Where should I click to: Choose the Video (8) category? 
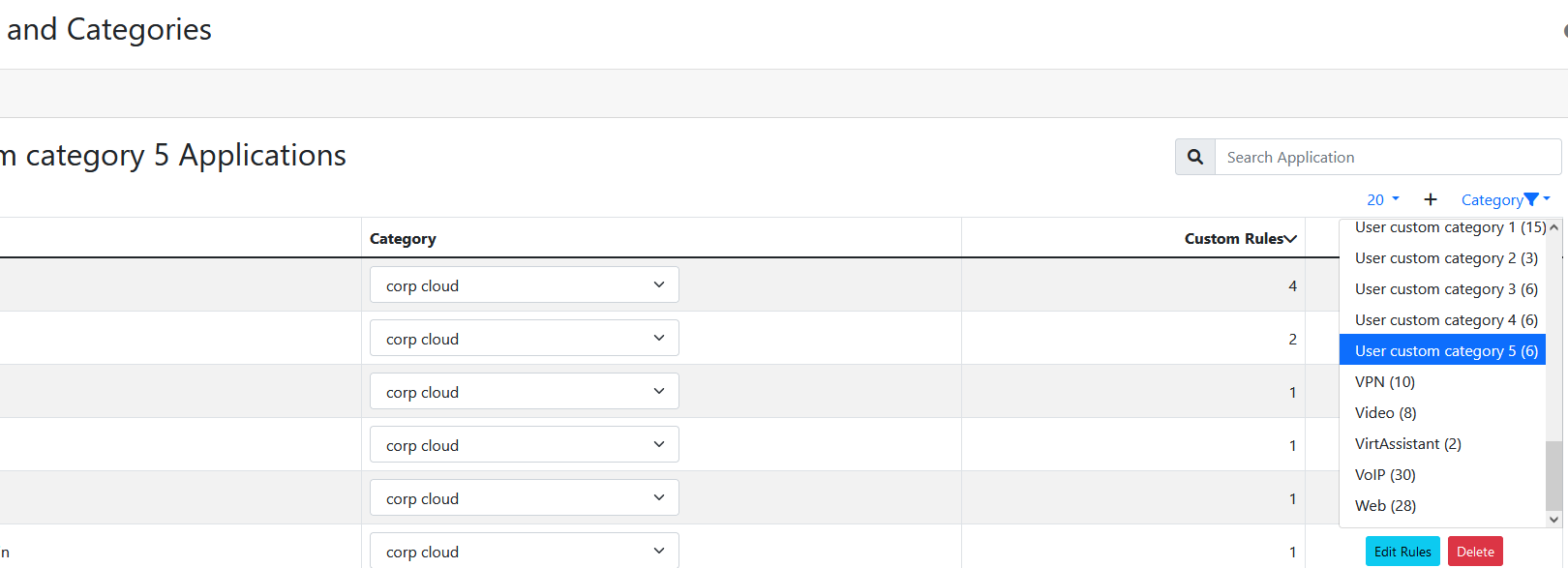click(x=1384, y=412)
